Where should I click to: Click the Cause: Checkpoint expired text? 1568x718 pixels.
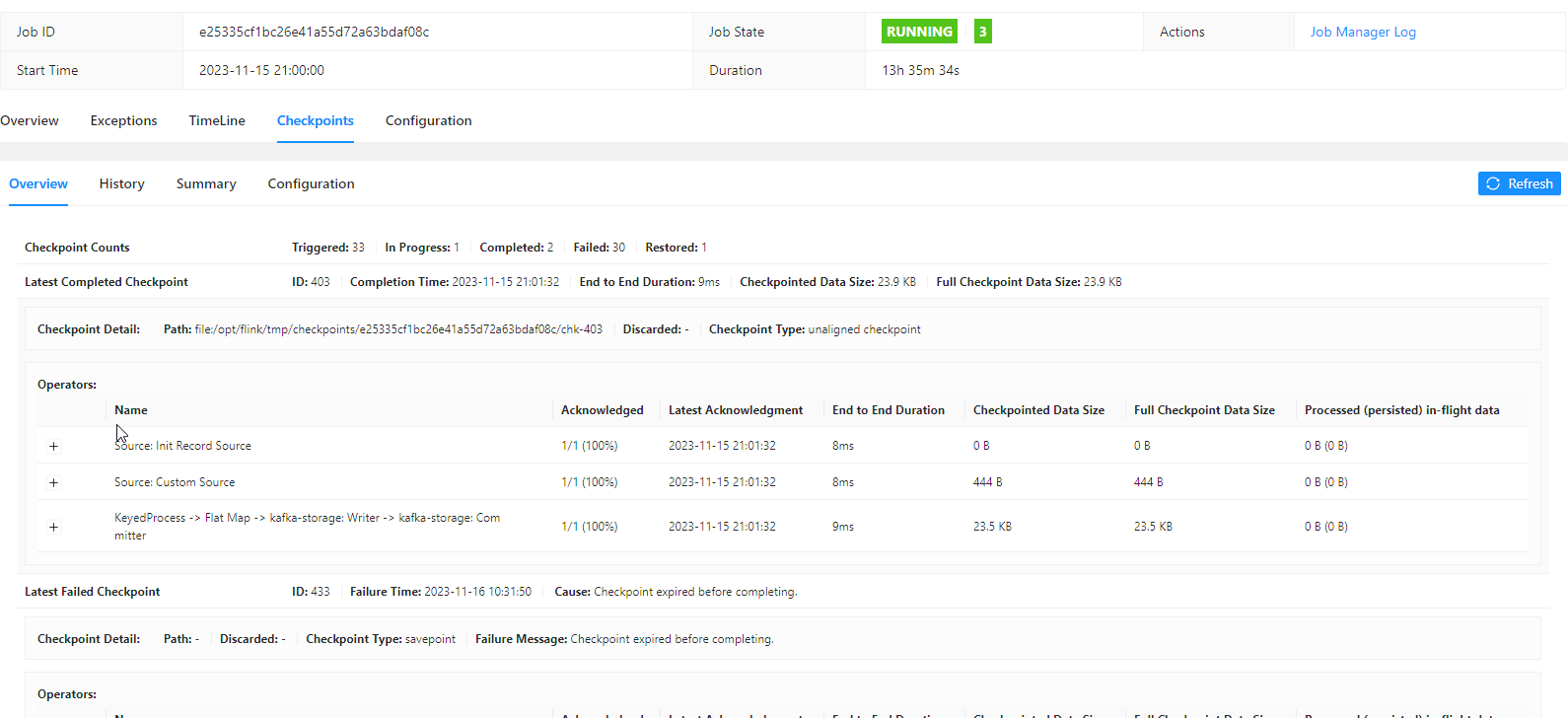click(676, 592)
